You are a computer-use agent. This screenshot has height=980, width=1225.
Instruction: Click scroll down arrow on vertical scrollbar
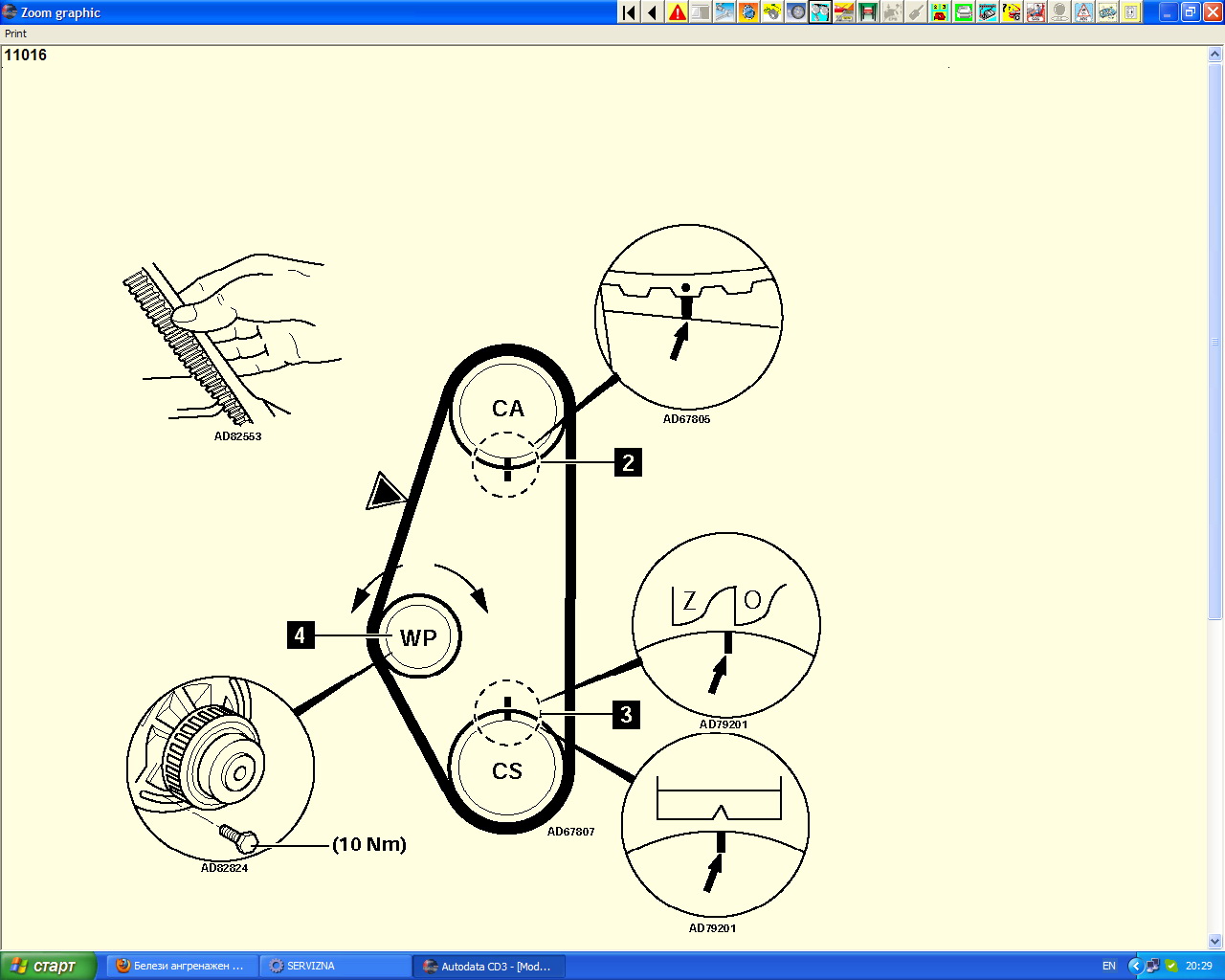1215,941
